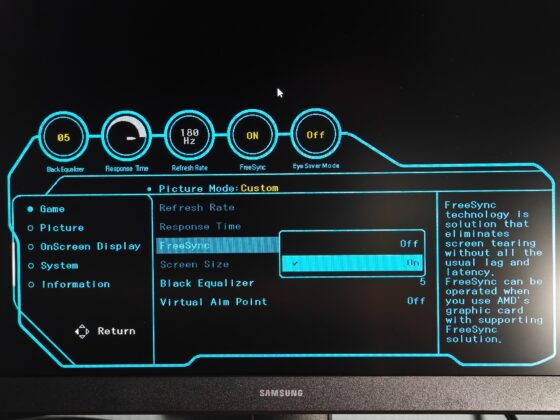Image resolution: width=560 pixels, height=420 pixels.
Task: Open the OnScreen Display menu category
Action: point(90,246)
